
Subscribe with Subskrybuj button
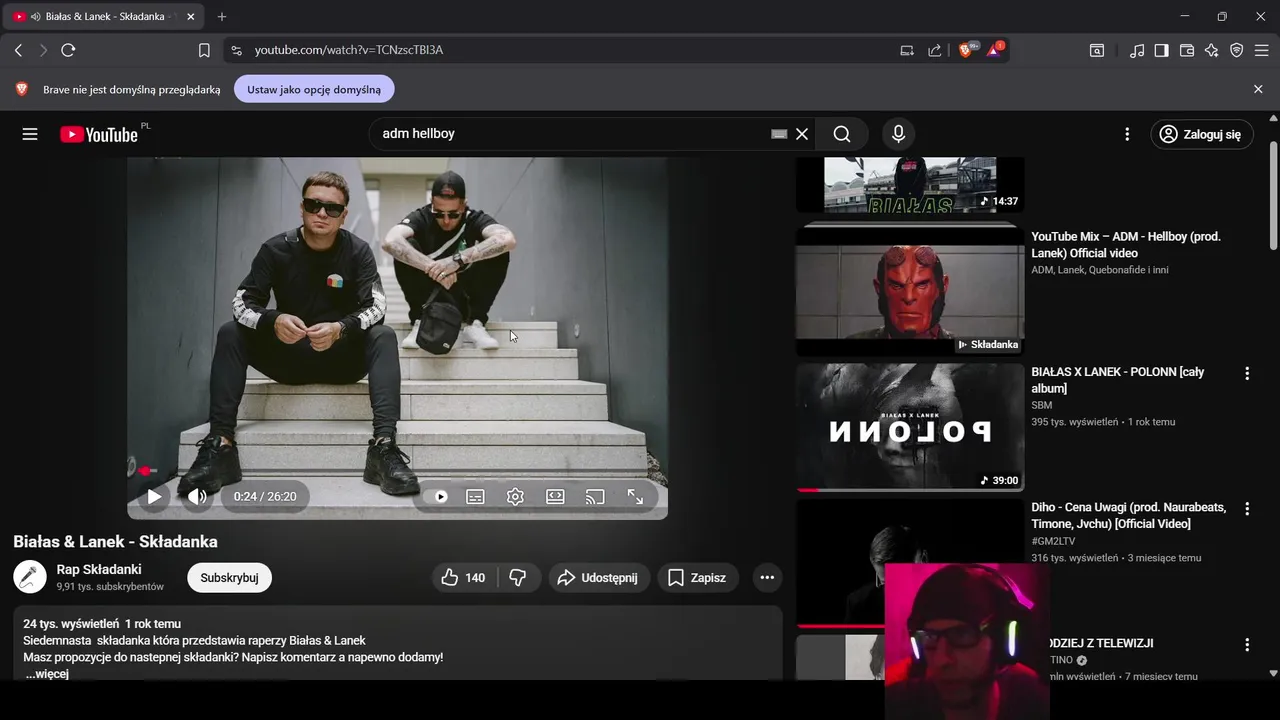click(x=229, y=577)
